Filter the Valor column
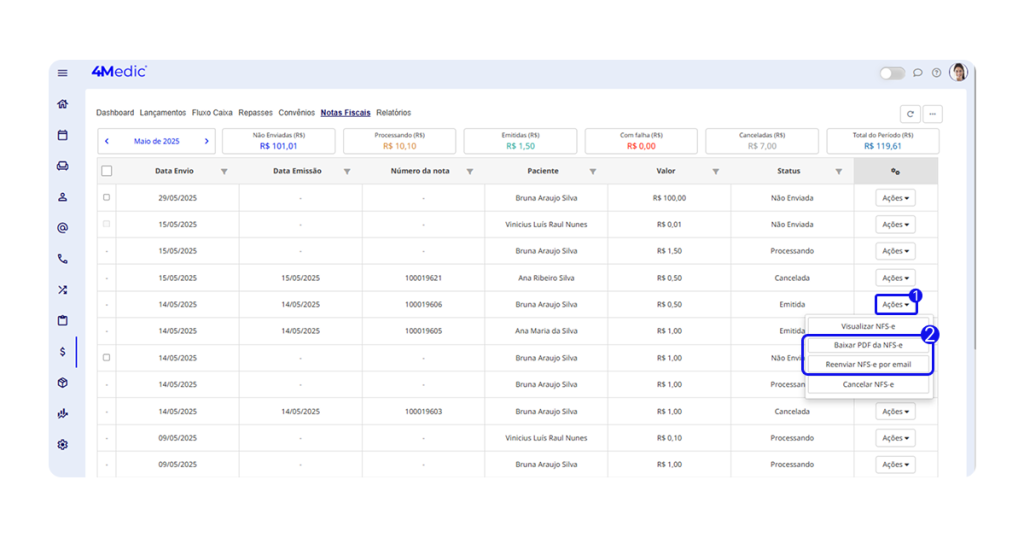The width and height of the screenshot is (1024, 538). [715, 172]
